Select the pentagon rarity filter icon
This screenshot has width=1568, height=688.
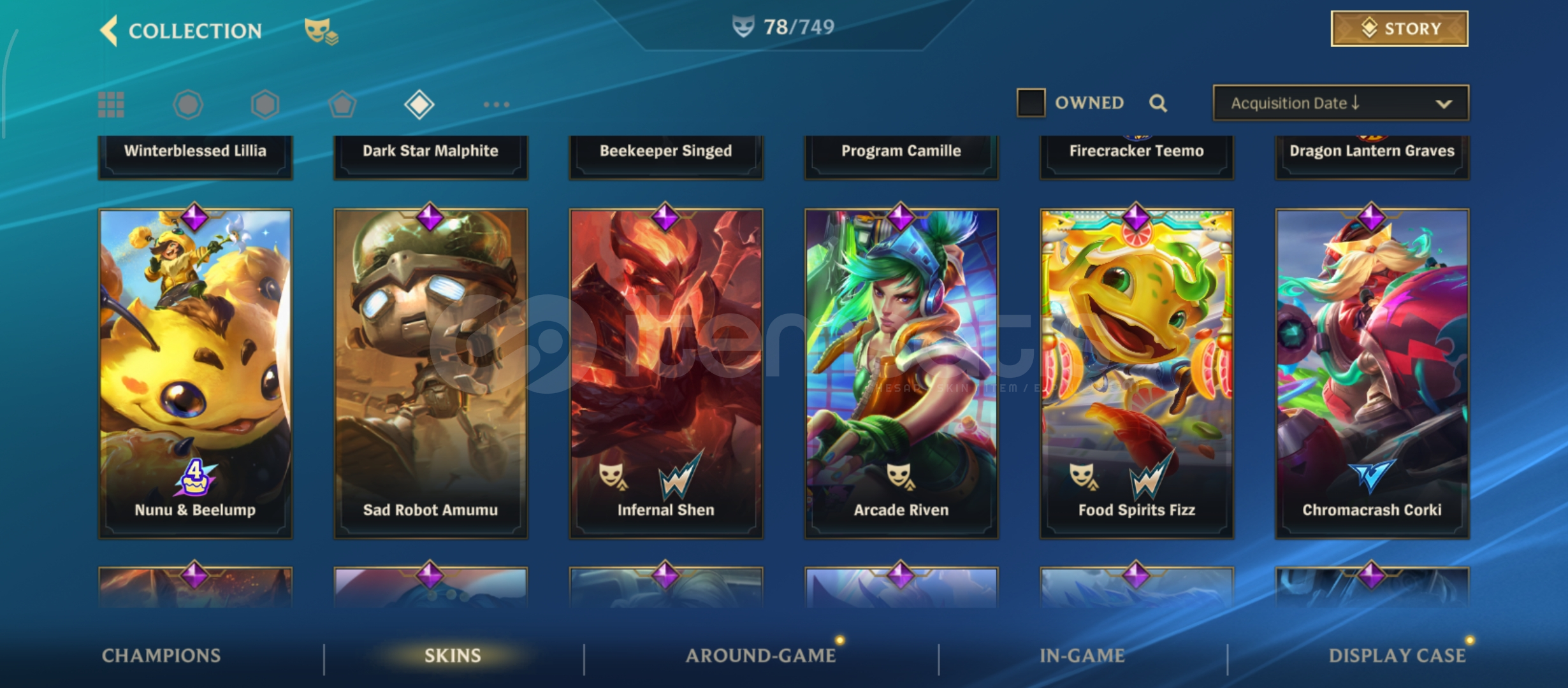pyautogui.click(x=342, y=104)
